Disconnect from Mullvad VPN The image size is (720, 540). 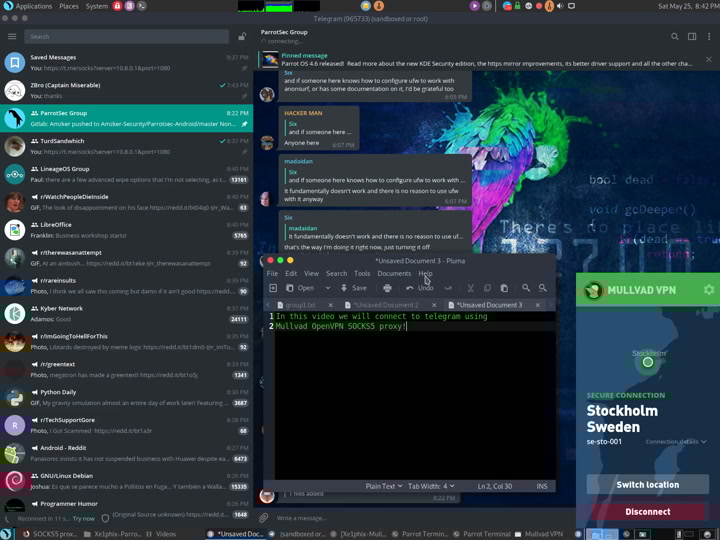[x=647, y=512]
